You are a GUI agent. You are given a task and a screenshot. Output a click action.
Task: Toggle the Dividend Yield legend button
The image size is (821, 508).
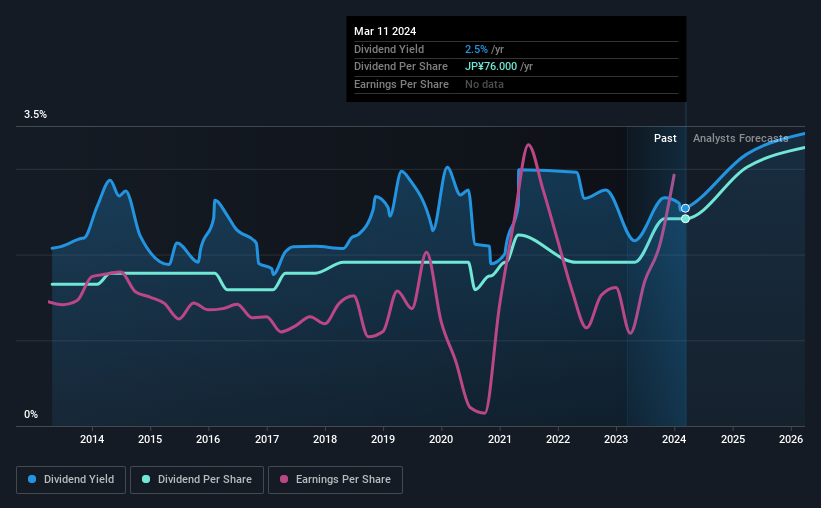click(71, 479)
